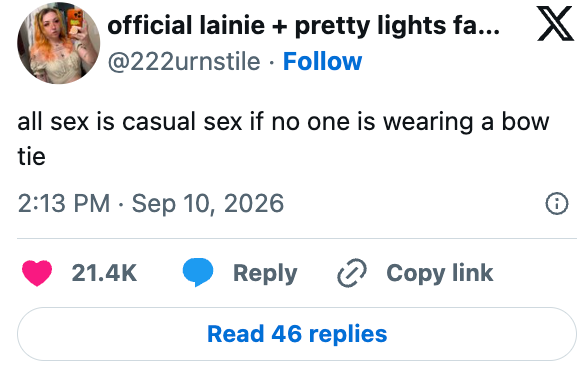Click the chain link copy icon

[352, 273]
